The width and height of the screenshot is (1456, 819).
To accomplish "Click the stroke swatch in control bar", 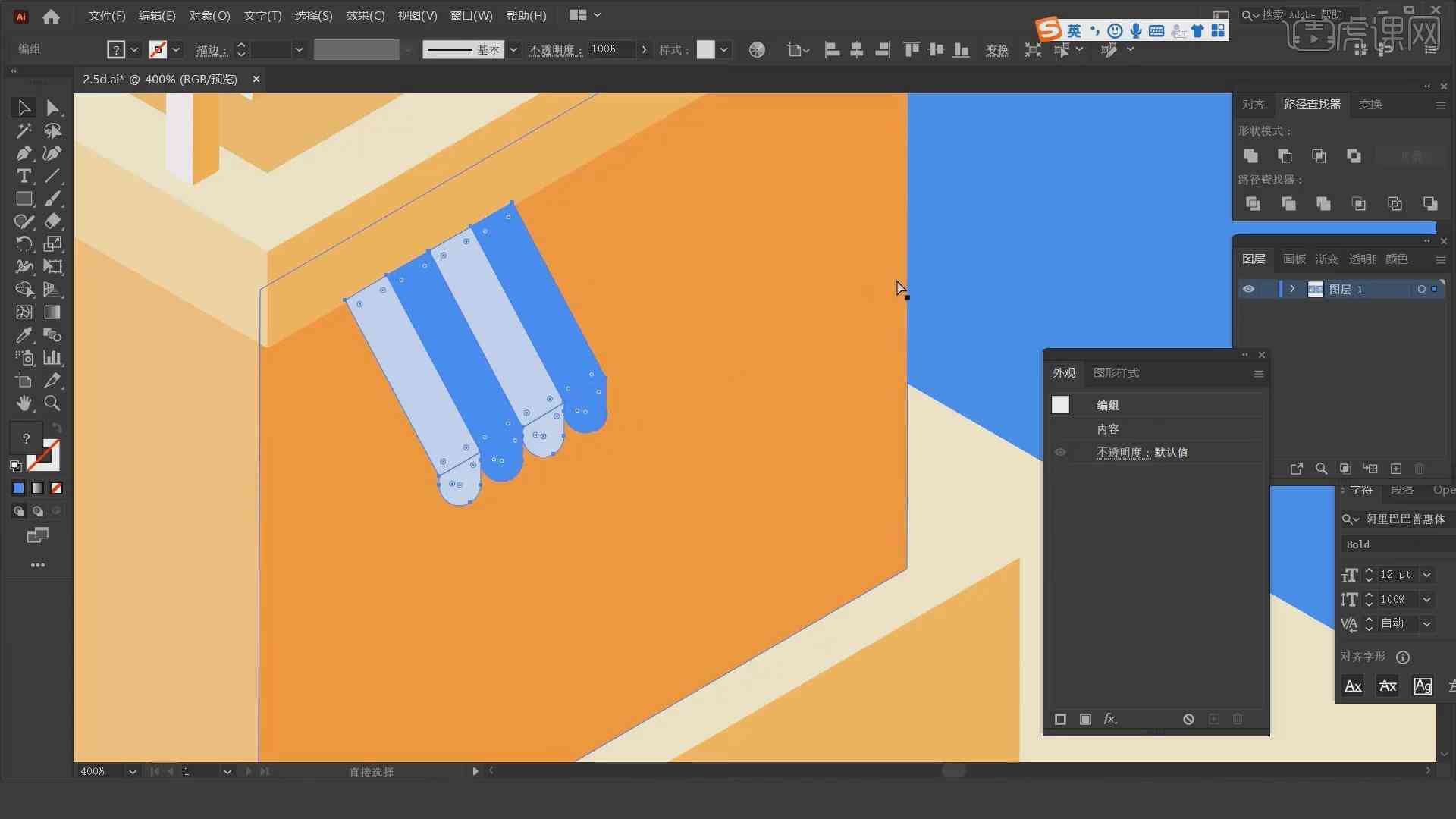I will pyautogui.click(x=158, y=49).
